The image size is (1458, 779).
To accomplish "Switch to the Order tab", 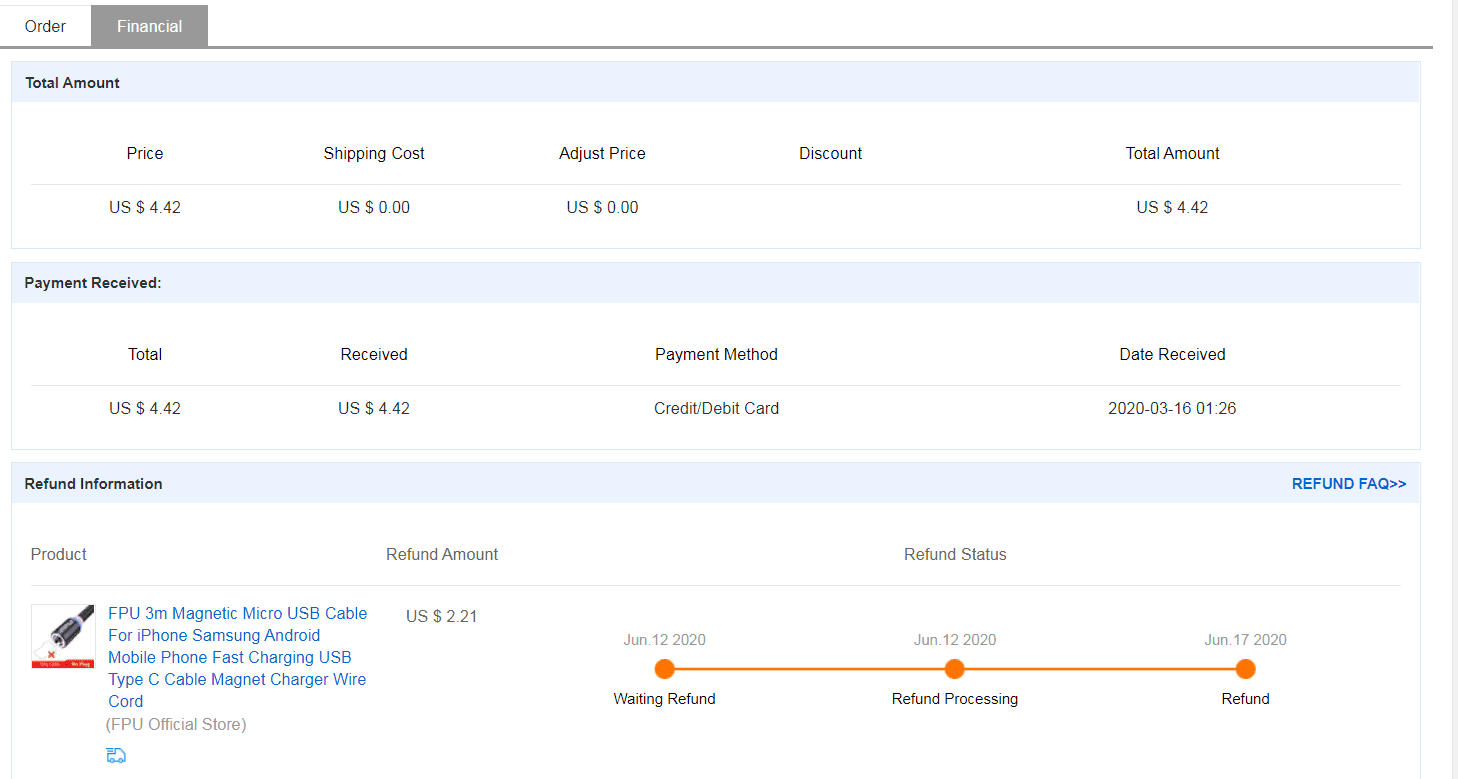I will (45, 26).
